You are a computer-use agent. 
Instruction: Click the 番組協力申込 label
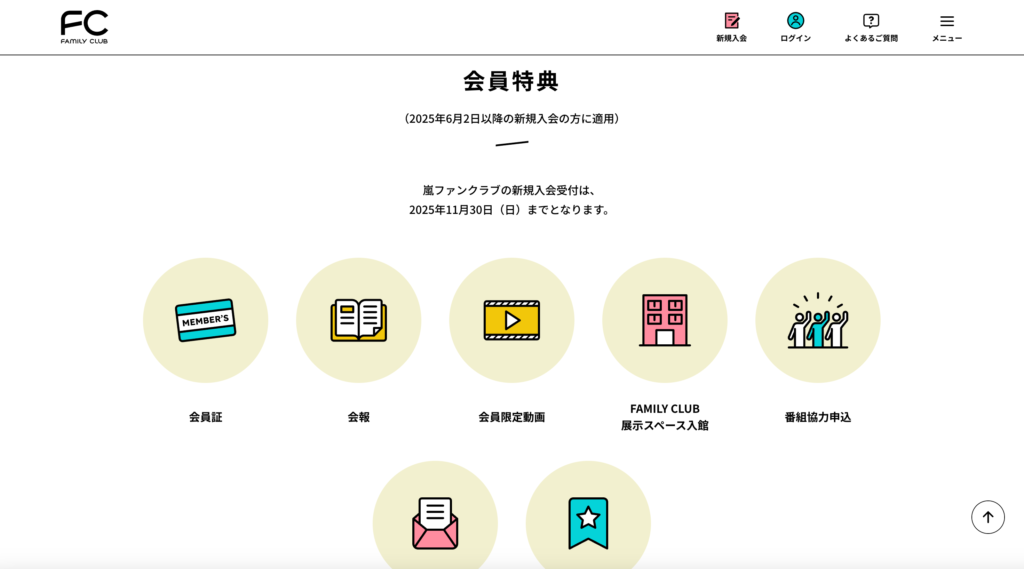coord(818,417)
